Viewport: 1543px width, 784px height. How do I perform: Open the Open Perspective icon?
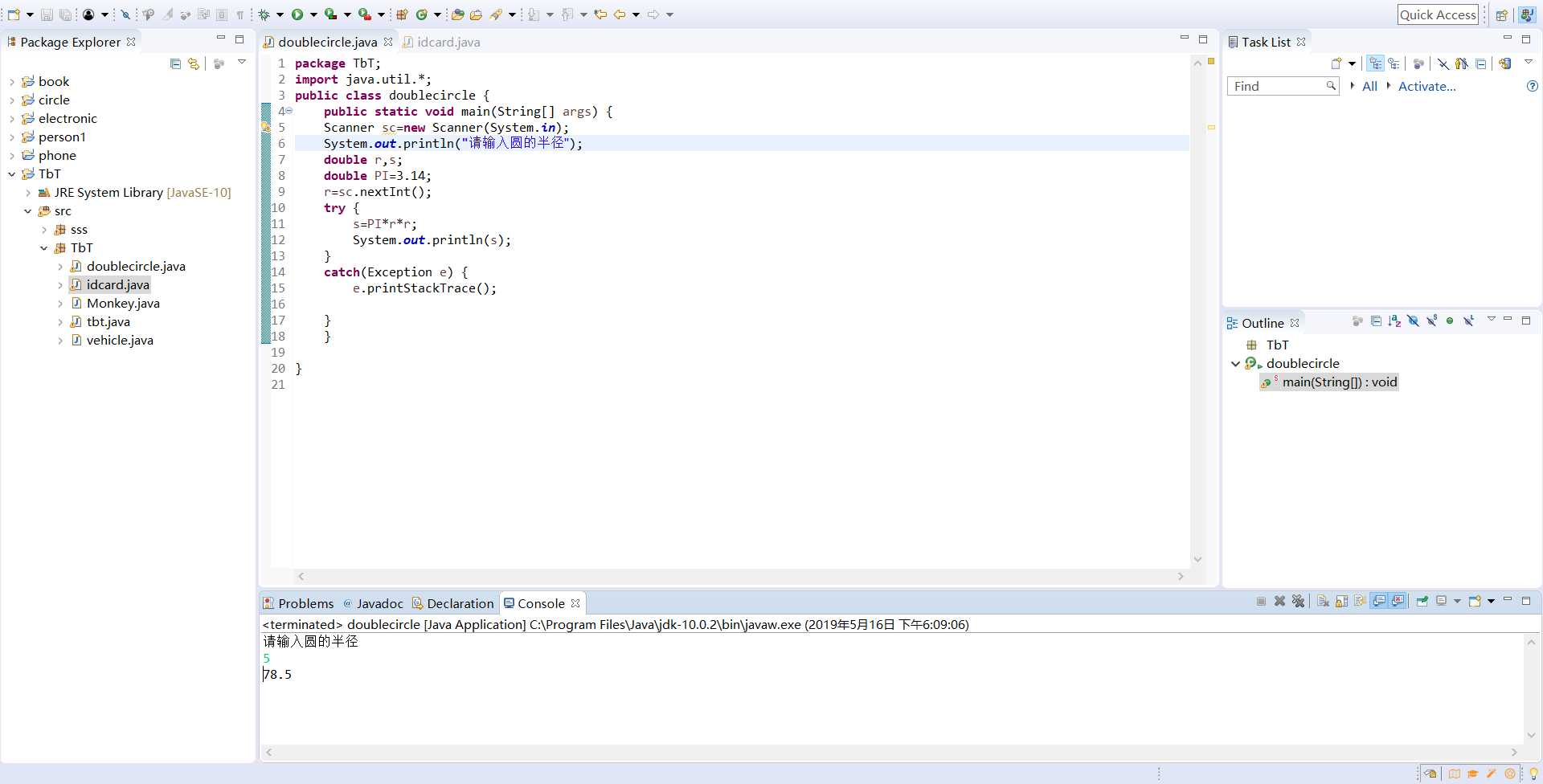pyautogui.click(x=1501, y=14)
